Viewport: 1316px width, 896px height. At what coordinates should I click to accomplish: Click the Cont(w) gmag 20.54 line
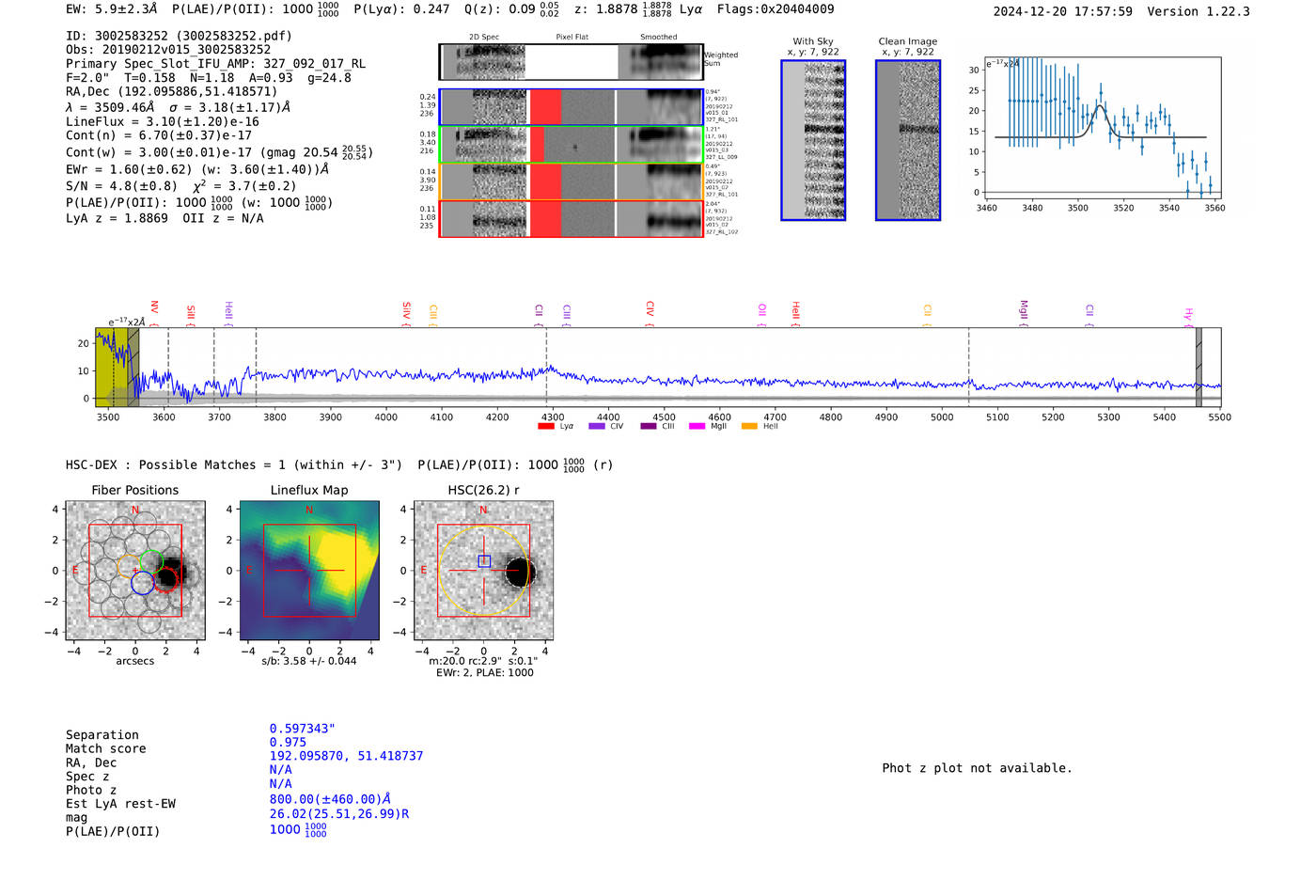[219, 152]
